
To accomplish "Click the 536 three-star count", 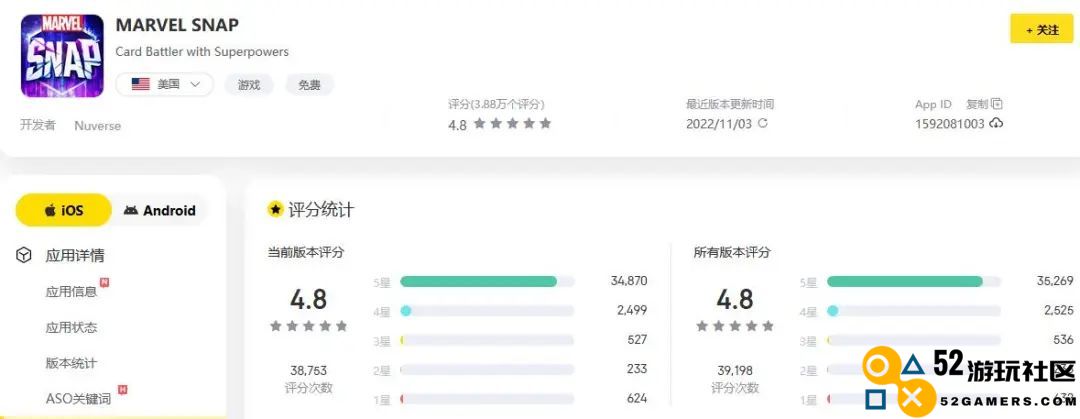I will (1063, 340).
